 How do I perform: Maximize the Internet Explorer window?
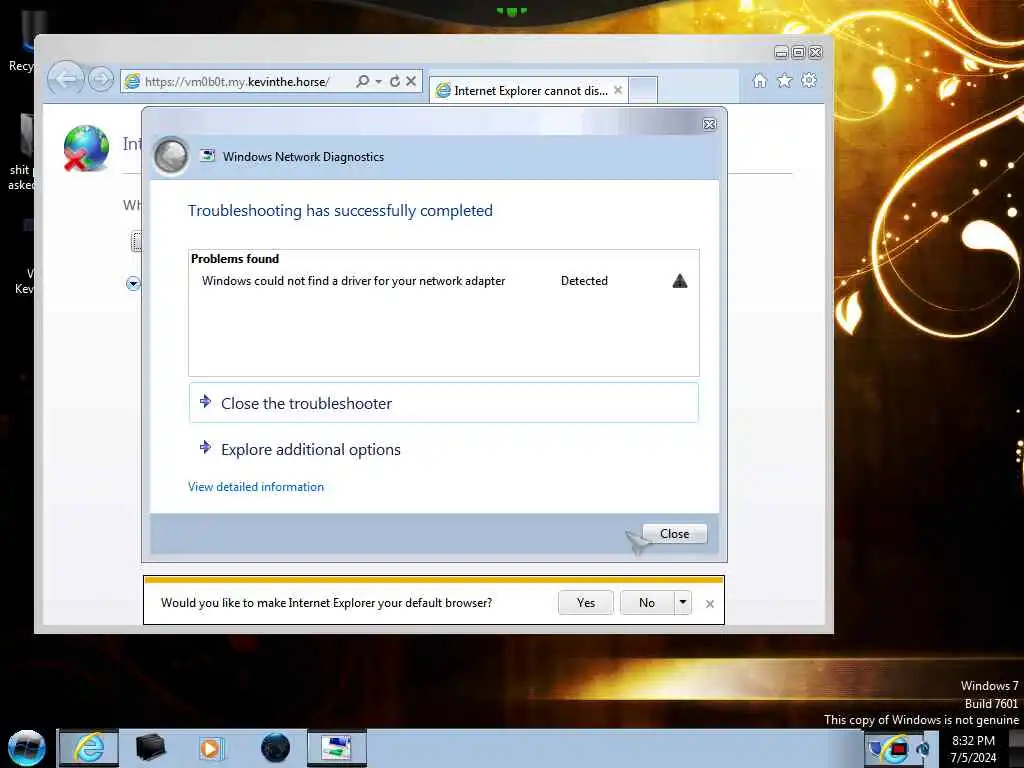click(x=798, y=52)
